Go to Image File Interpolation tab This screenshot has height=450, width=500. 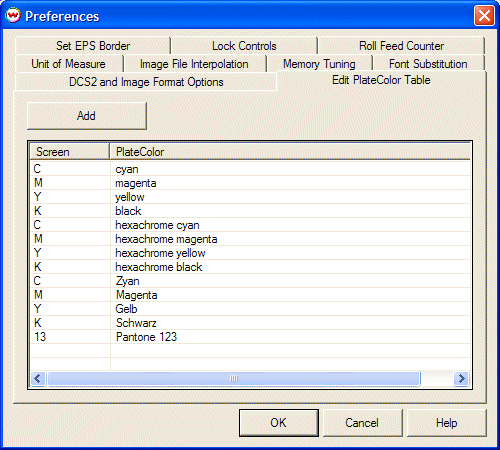tap(194, 64)
